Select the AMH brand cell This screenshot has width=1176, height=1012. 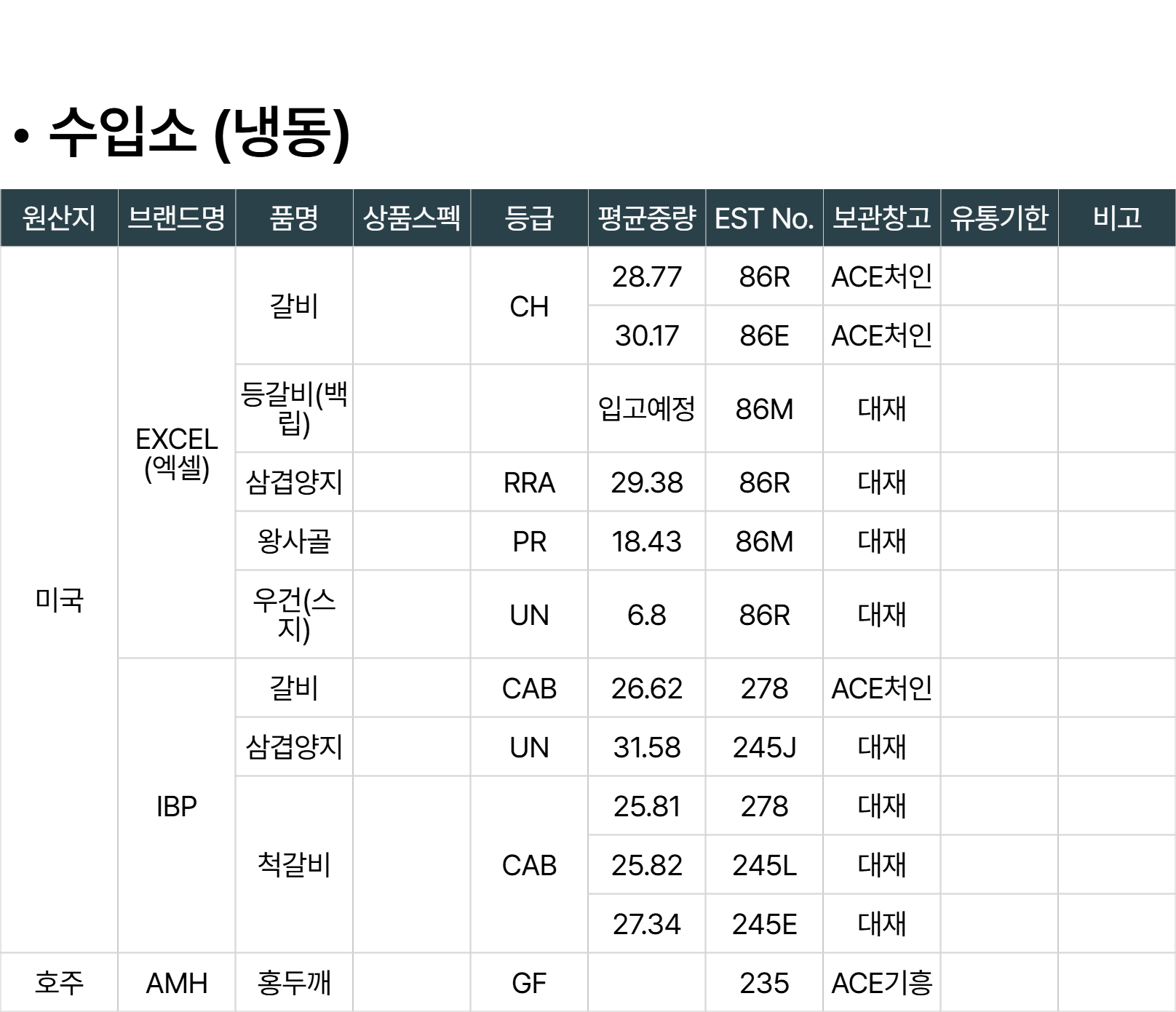coord(176,983)
